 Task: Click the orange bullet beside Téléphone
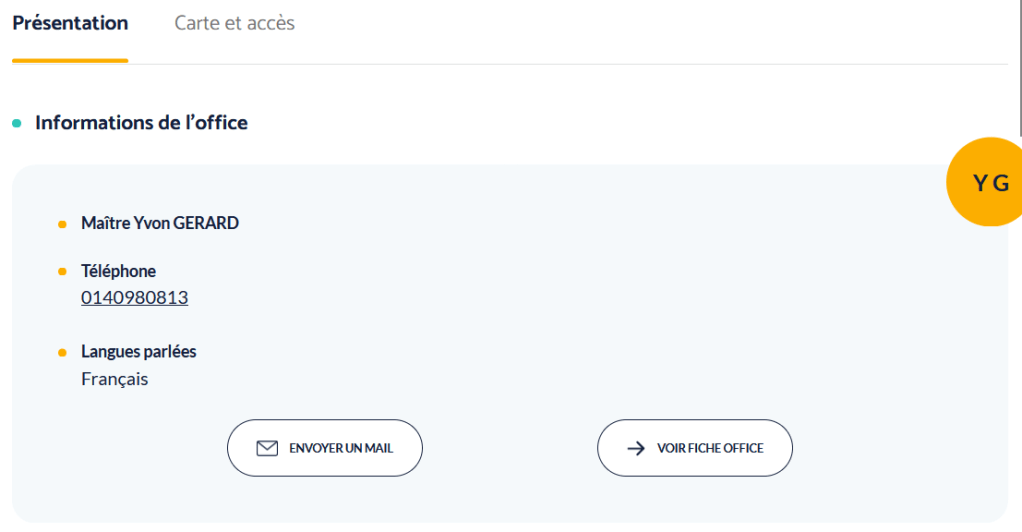62,272
